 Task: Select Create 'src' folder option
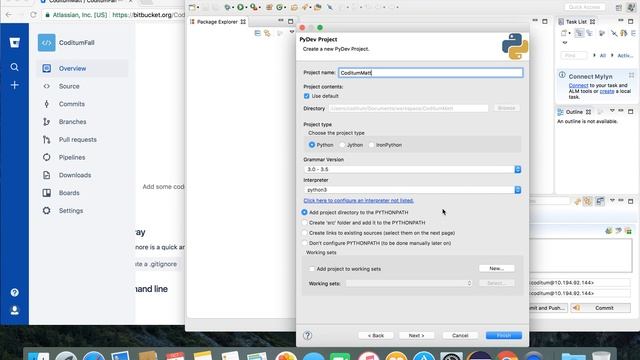[304, 222]
